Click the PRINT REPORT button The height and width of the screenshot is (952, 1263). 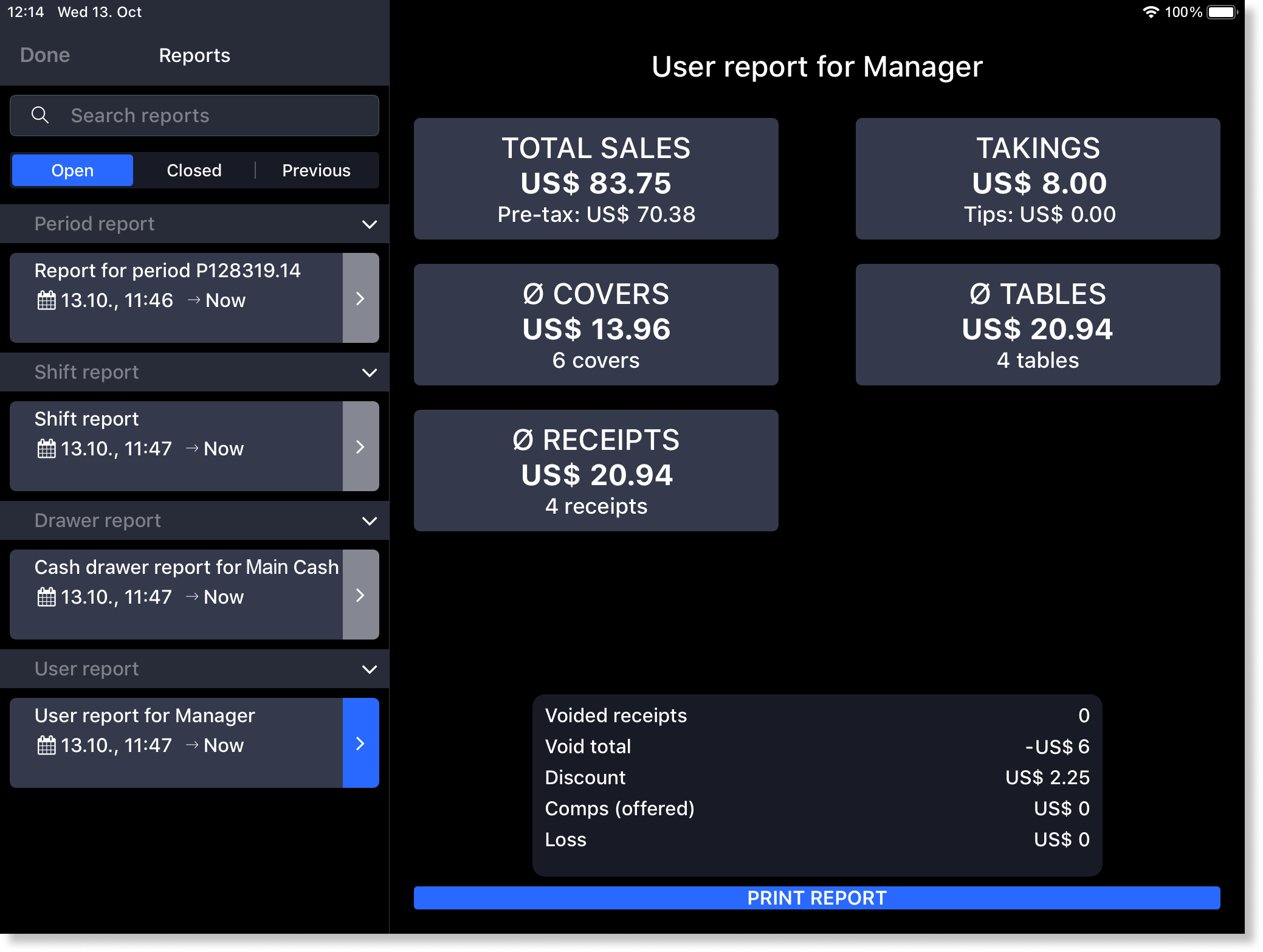tap(817, 898)
